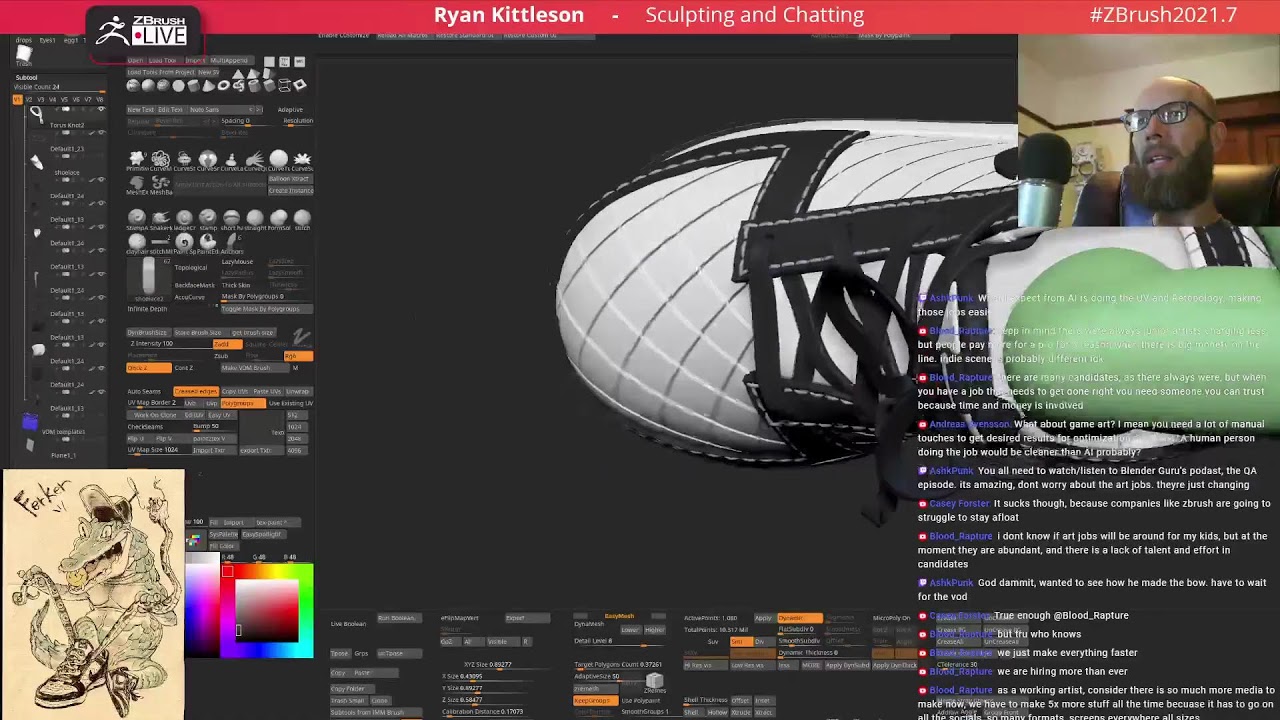Select the SnakeHook brush
Viewport: 1280px width, 720px height.
[160, 218]
